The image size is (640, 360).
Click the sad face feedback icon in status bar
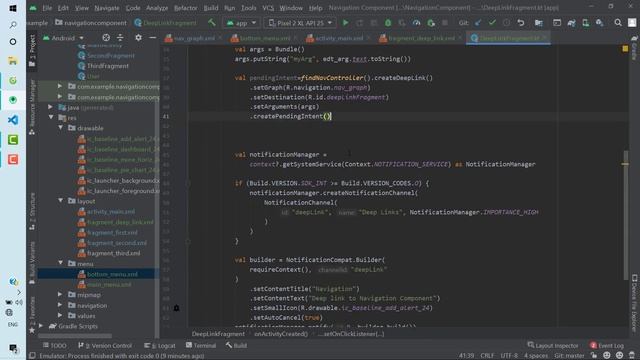(x=620, y=356)
